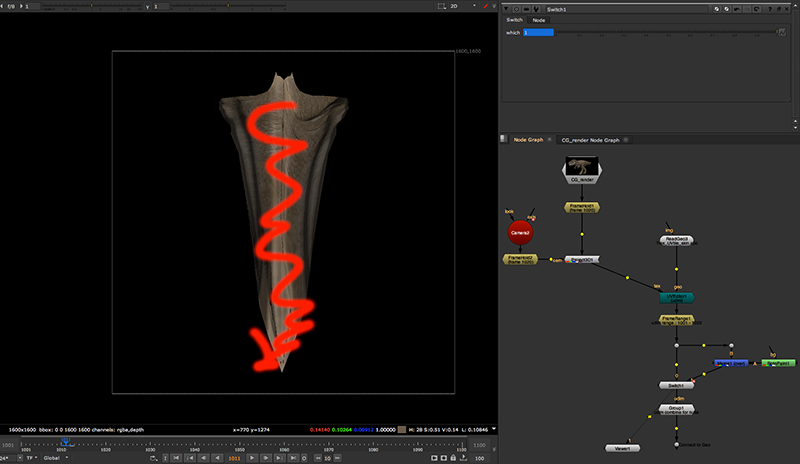Open the CG_render Node Graph tab
The image size is (800, 464).
pyautogui.click(x=590, y=140)
